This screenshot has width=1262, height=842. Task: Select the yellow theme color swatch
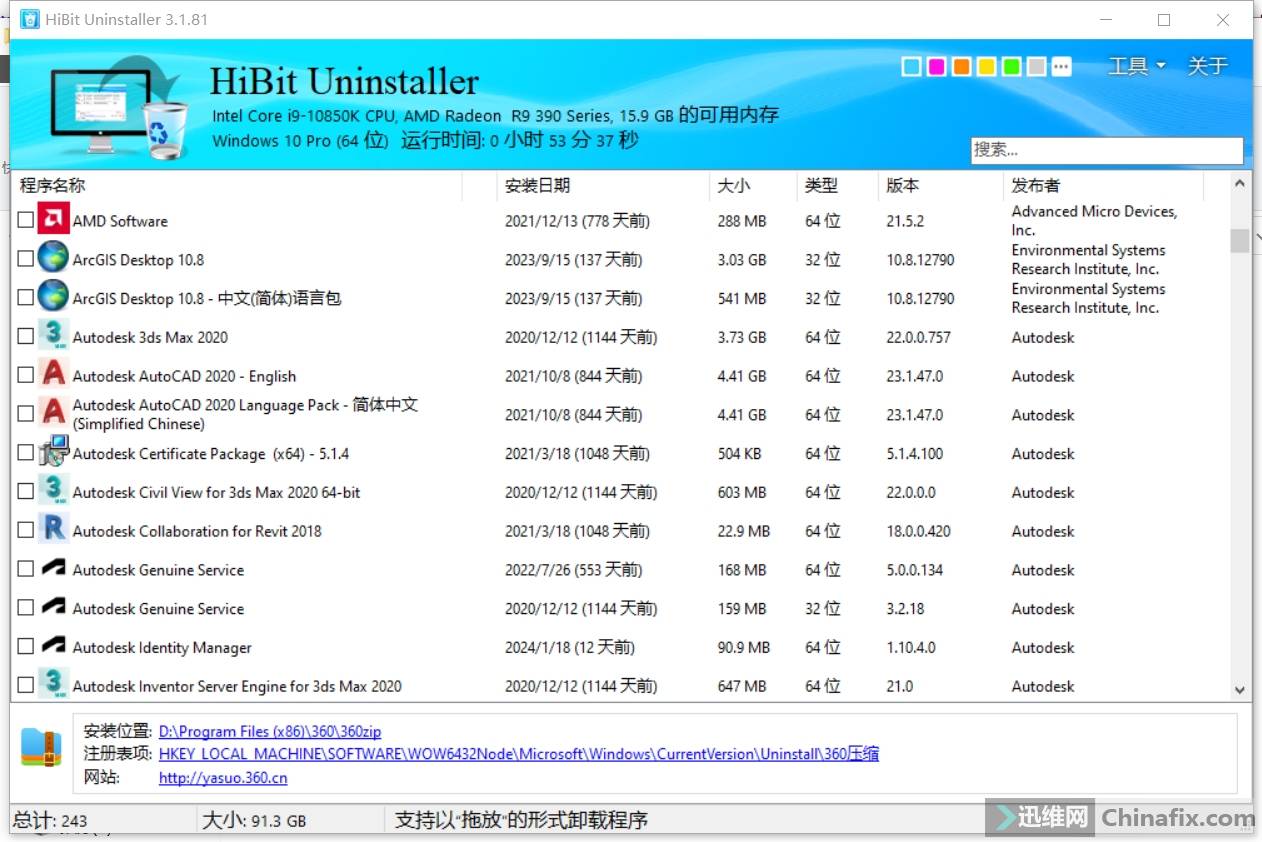tap(986, 67)
